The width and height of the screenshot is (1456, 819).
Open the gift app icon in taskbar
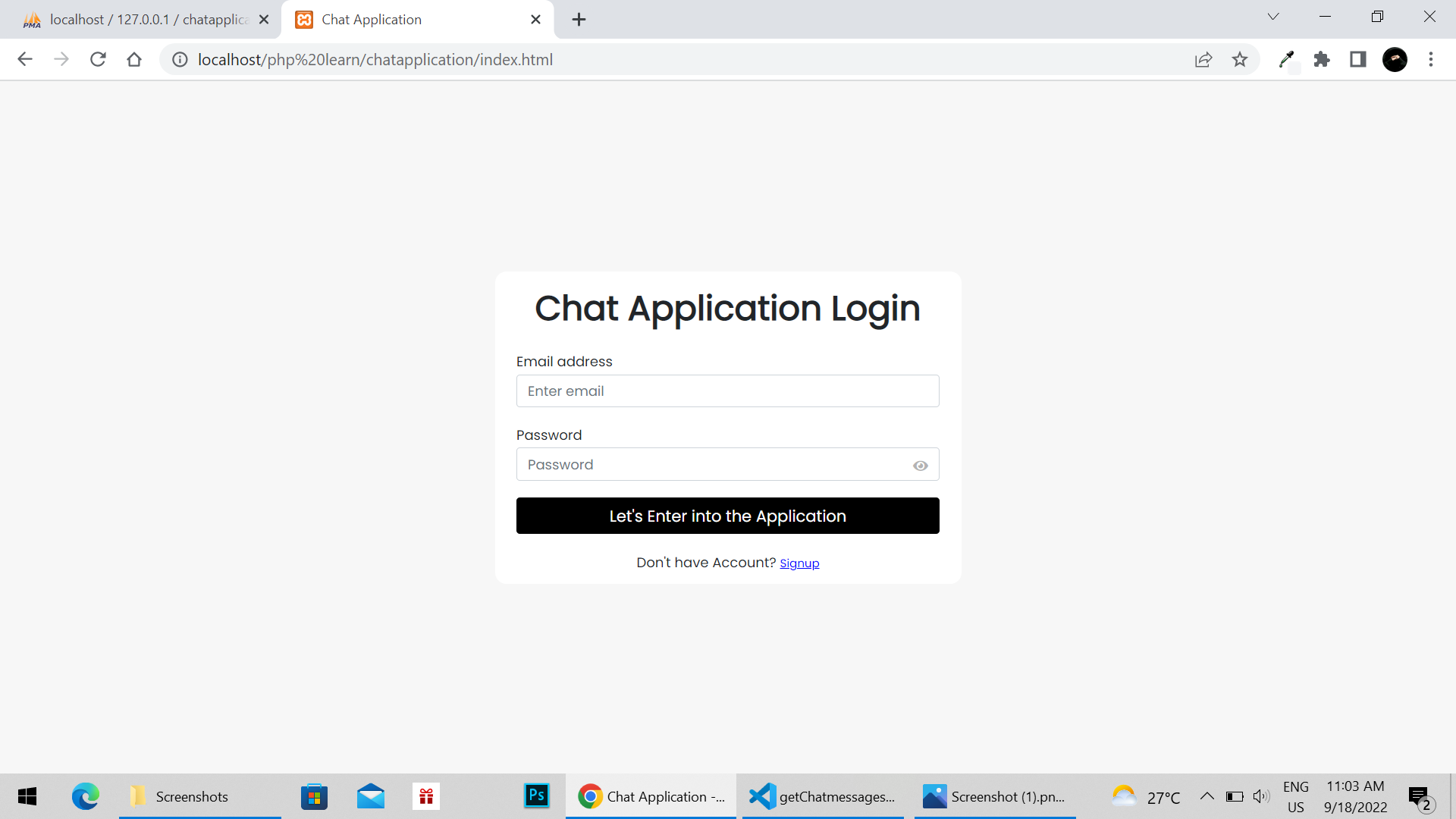tap(426, 796)
